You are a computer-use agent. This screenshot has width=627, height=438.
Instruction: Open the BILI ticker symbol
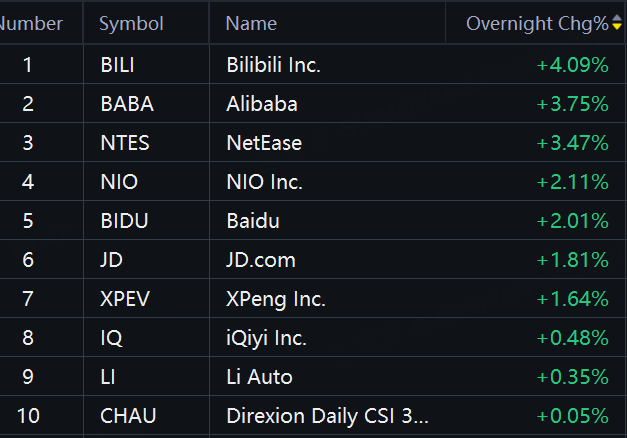pyautogui.click(x=117, y=65)
